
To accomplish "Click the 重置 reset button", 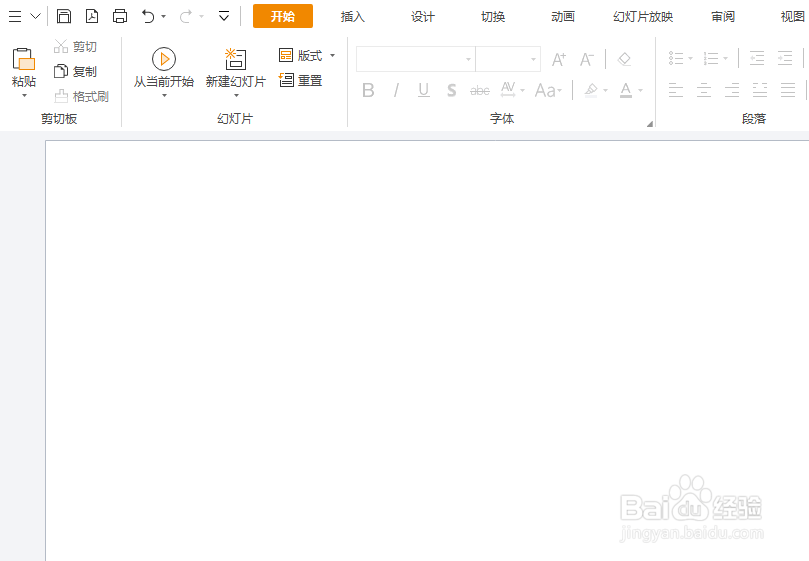I will click(301, 80).
